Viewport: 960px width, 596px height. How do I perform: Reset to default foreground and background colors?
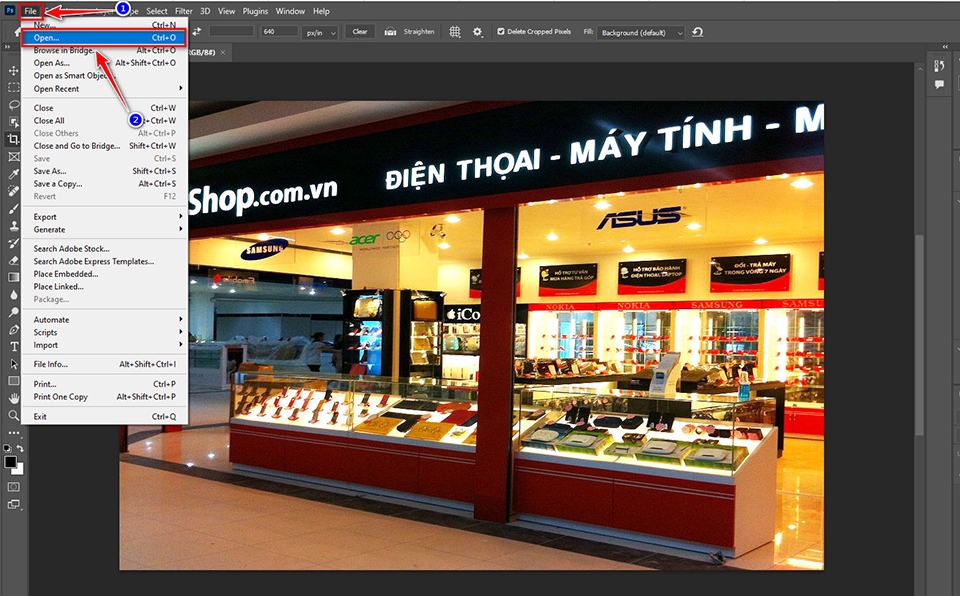tap(7, 448)
